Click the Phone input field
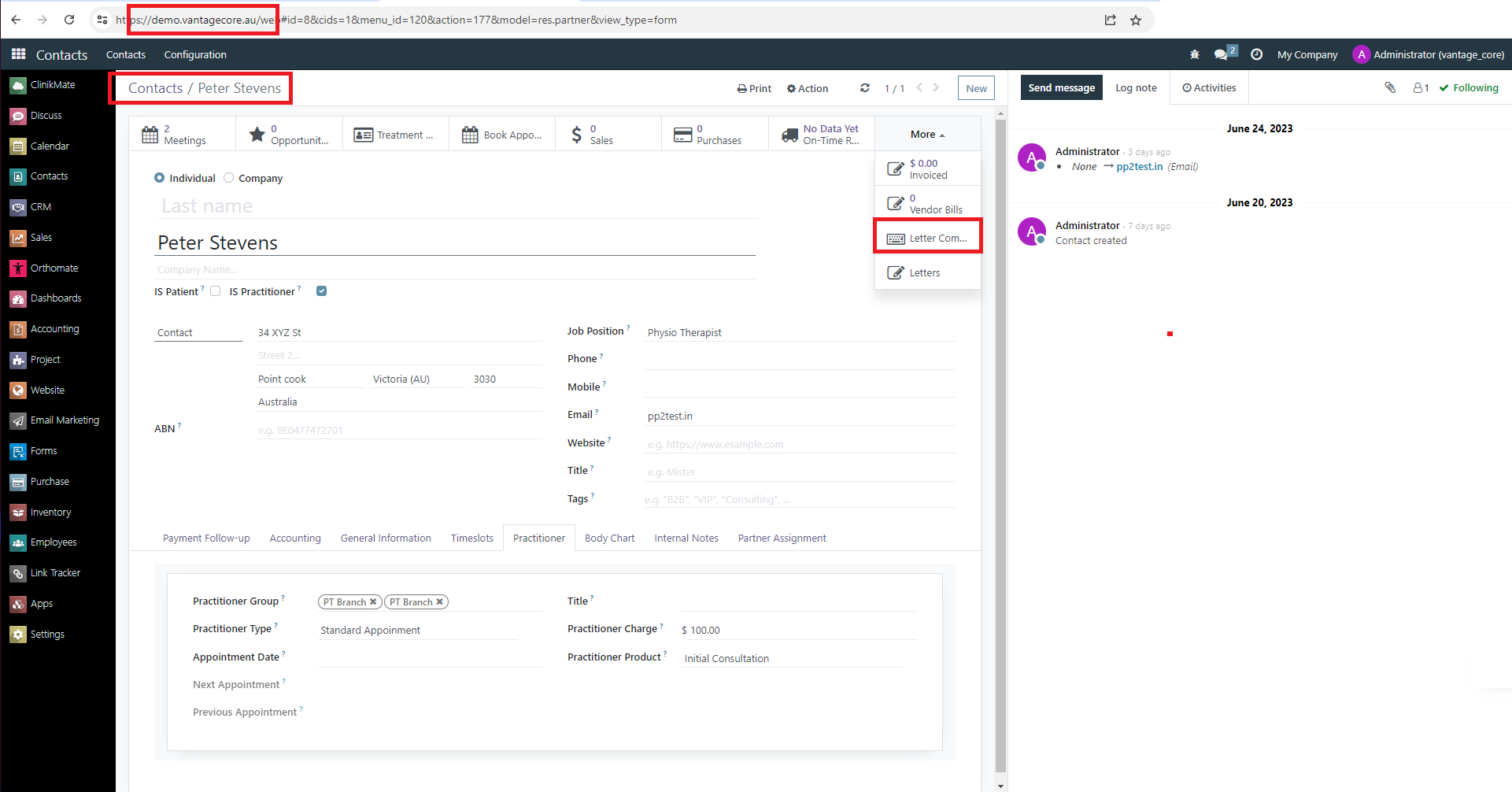The width and height of the screenshot is (1512, 792). pos(799,359)
